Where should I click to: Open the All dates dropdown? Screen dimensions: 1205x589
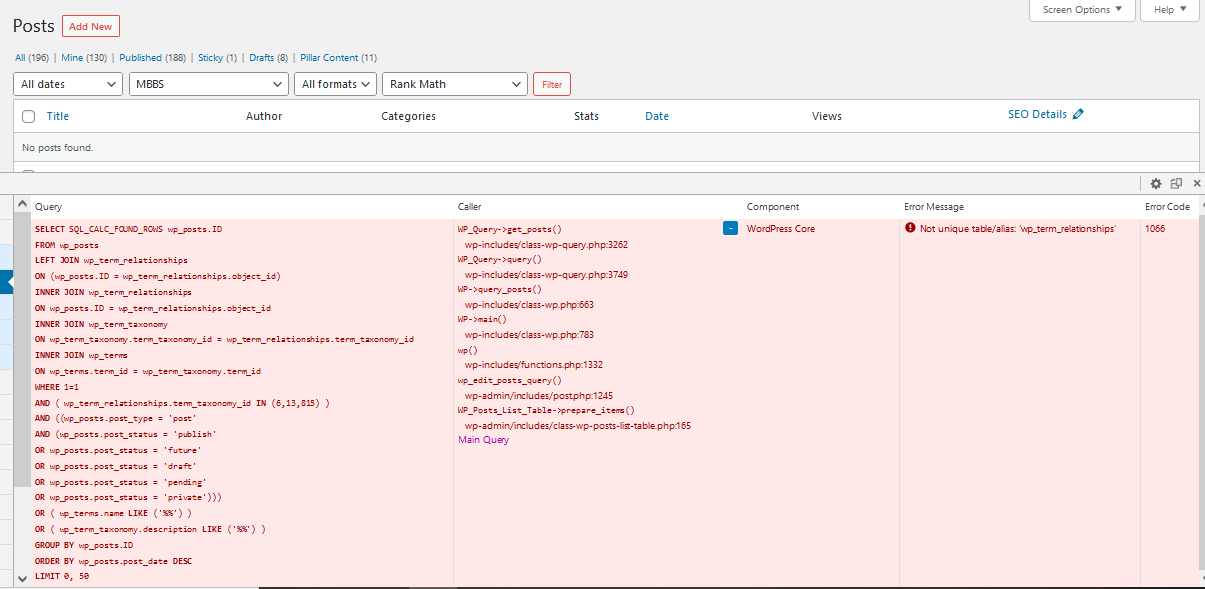[x=68, y=84]
